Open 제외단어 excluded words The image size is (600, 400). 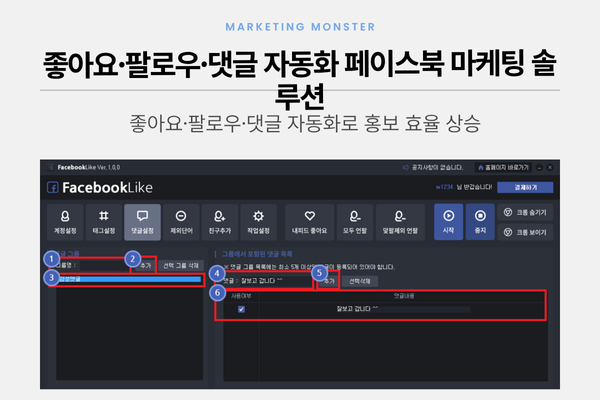click(181, 222)
